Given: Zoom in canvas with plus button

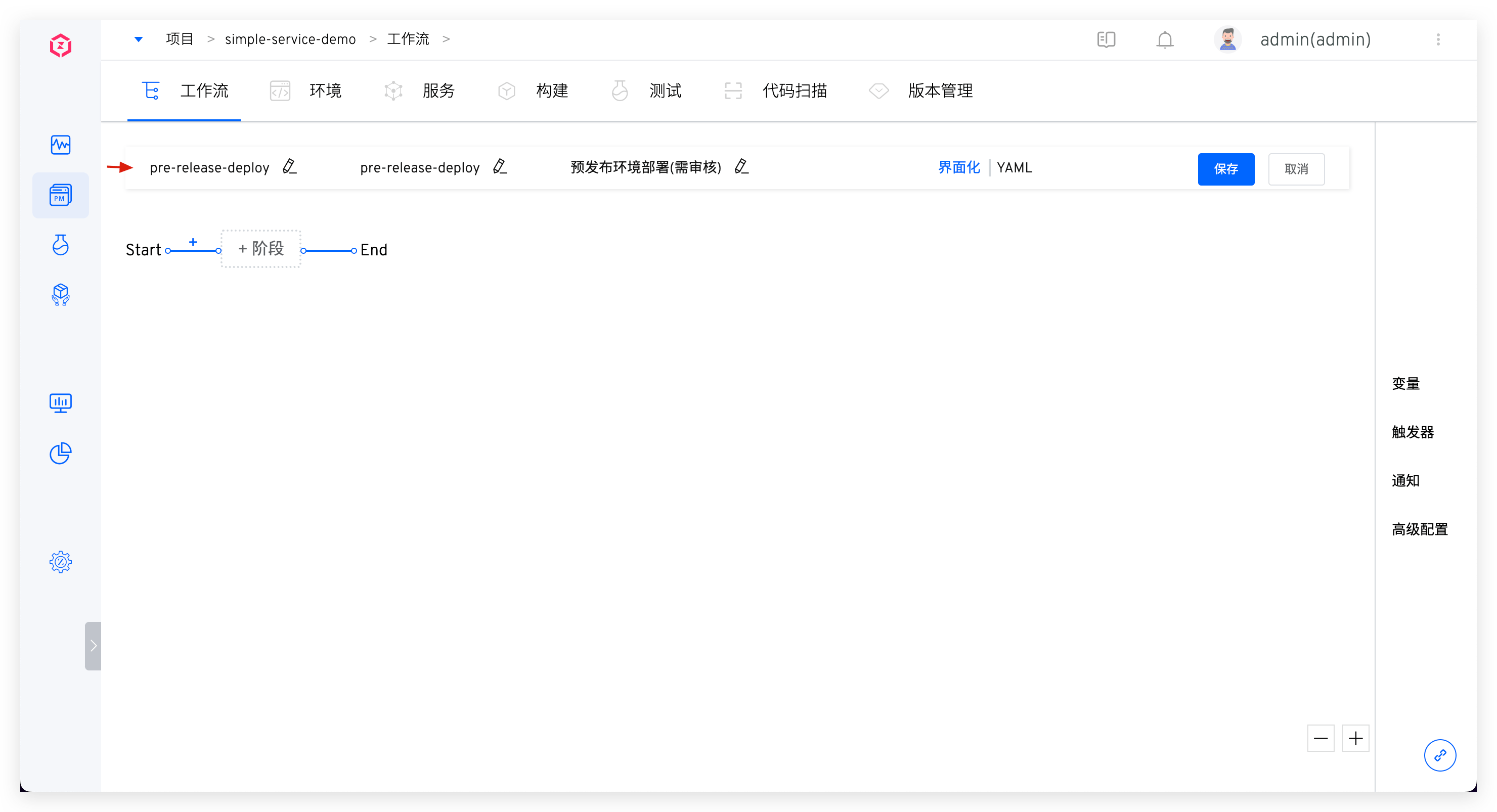Looking at the screenshot, I should click(1355, 738).
